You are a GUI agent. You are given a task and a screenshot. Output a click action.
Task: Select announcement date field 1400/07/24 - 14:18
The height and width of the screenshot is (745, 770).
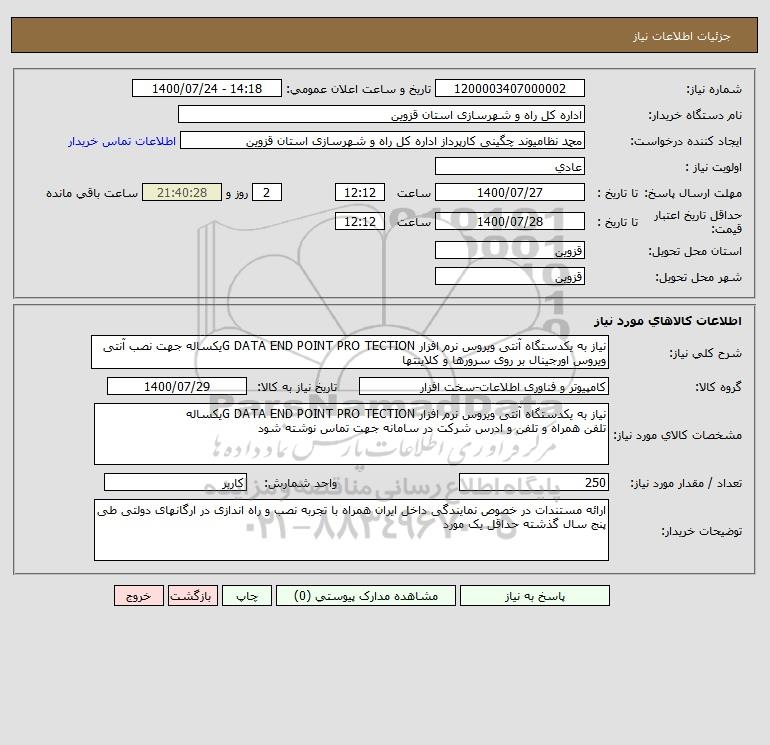pos(207,88)
